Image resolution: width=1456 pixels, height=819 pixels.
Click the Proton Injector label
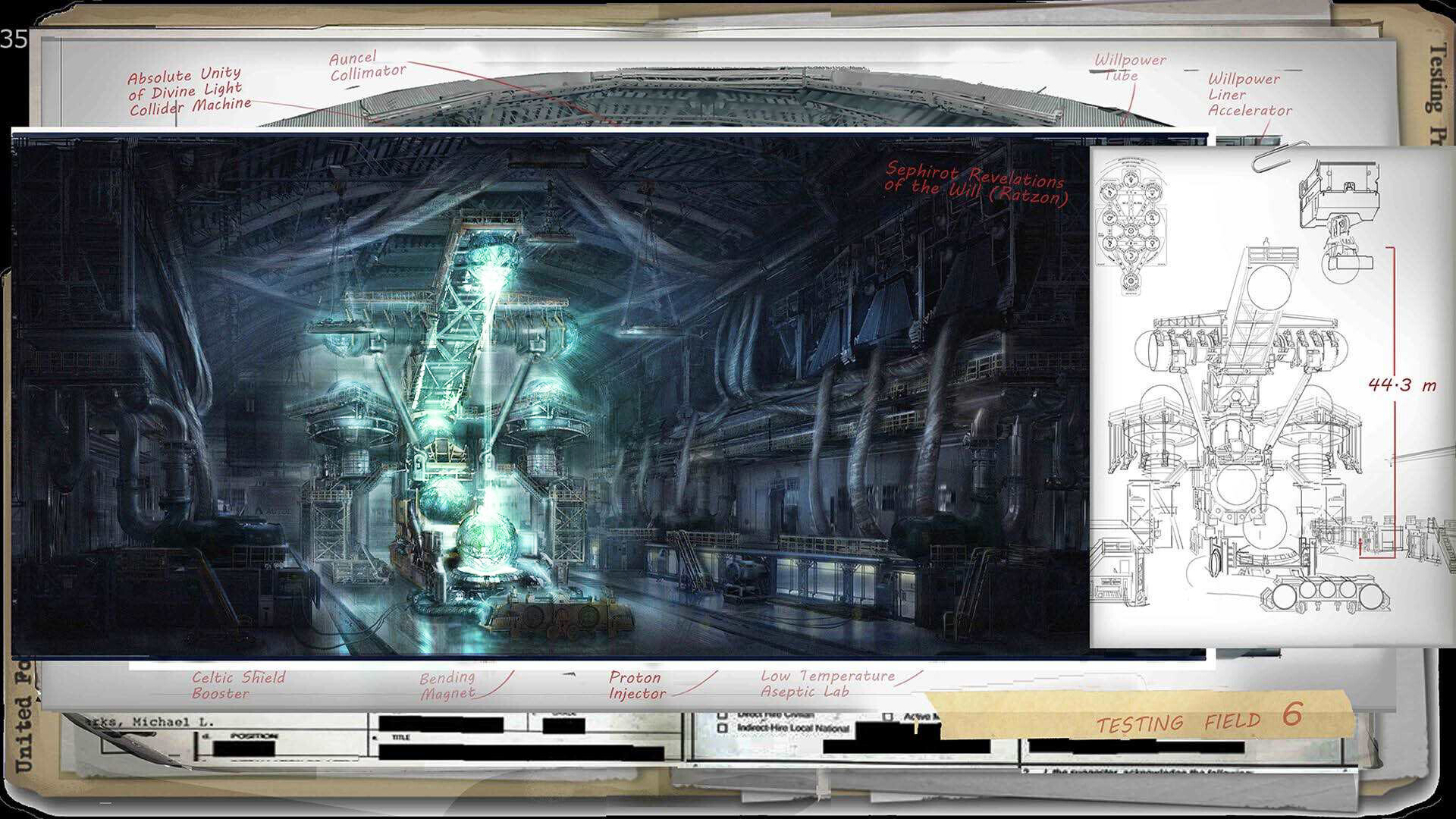coord(637,685)
